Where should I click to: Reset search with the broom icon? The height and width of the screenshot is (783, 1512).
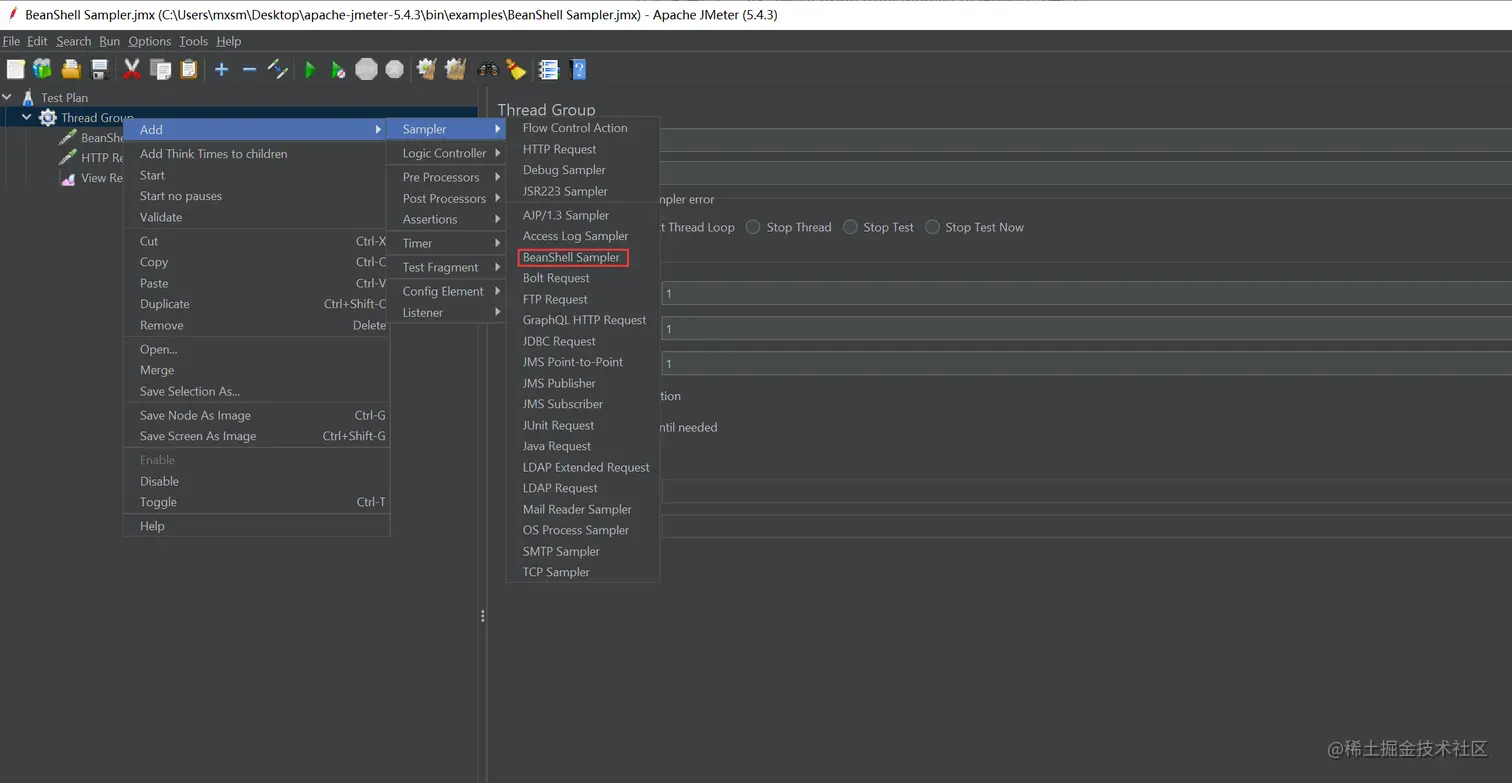coord(516,69)
